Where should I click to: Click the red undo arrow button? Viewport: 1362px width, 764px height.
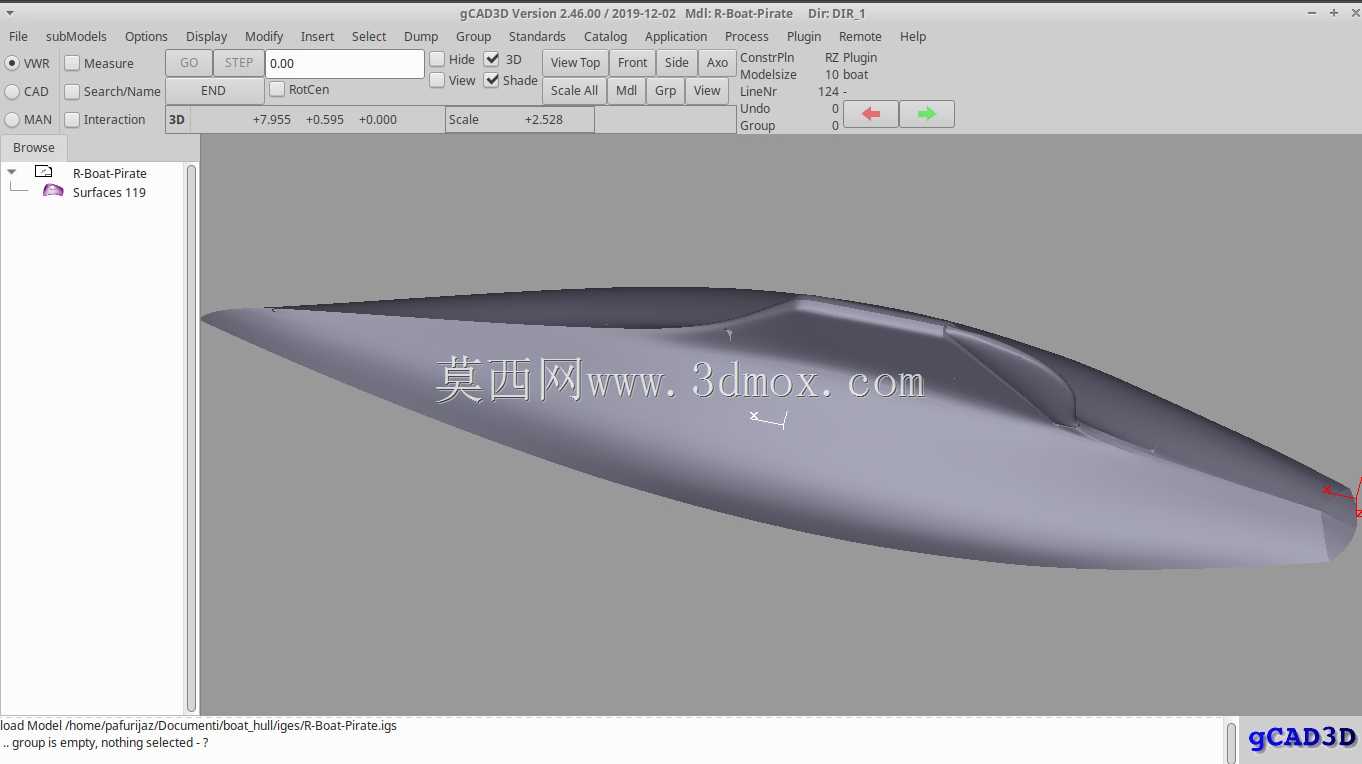(x=871, y=114)
